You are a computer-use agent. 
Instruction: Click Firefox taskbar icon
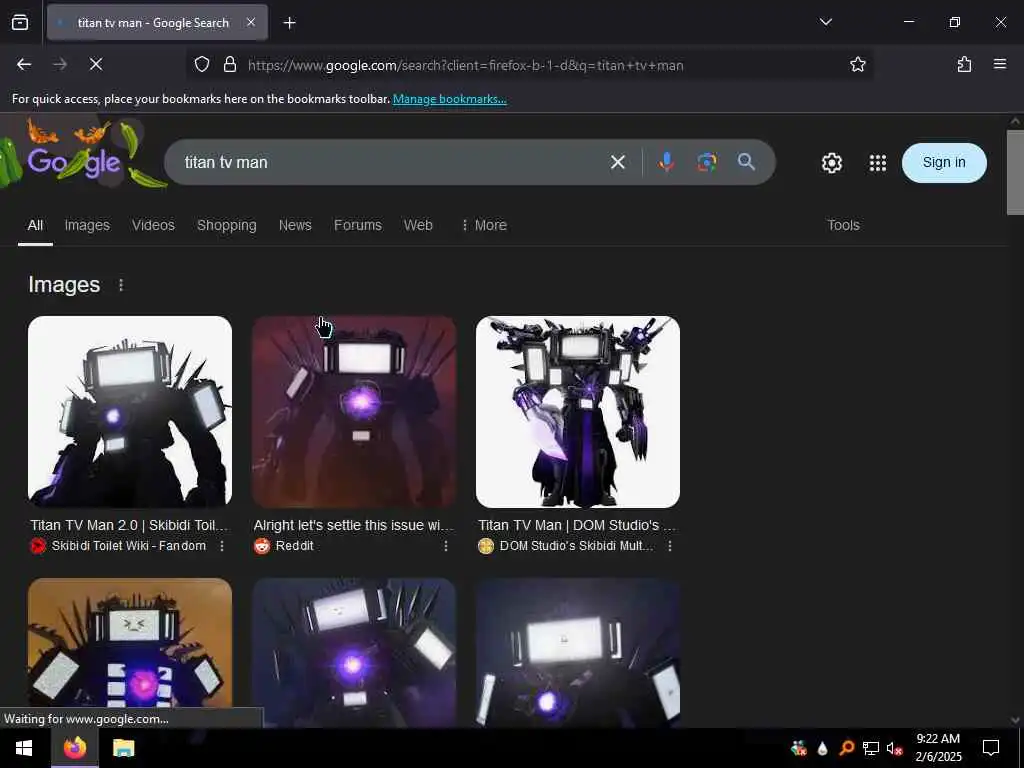click(x=74, y=748)
